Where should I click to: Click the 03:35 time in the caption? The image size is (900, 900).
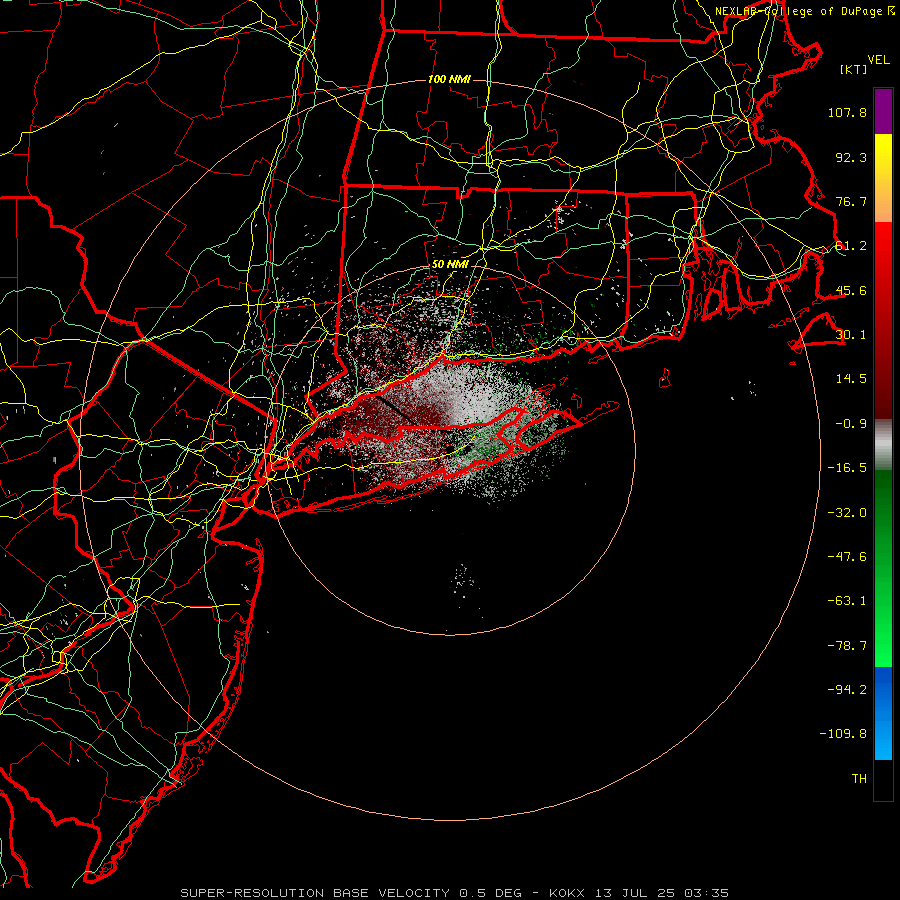click(x=707, y=893)
